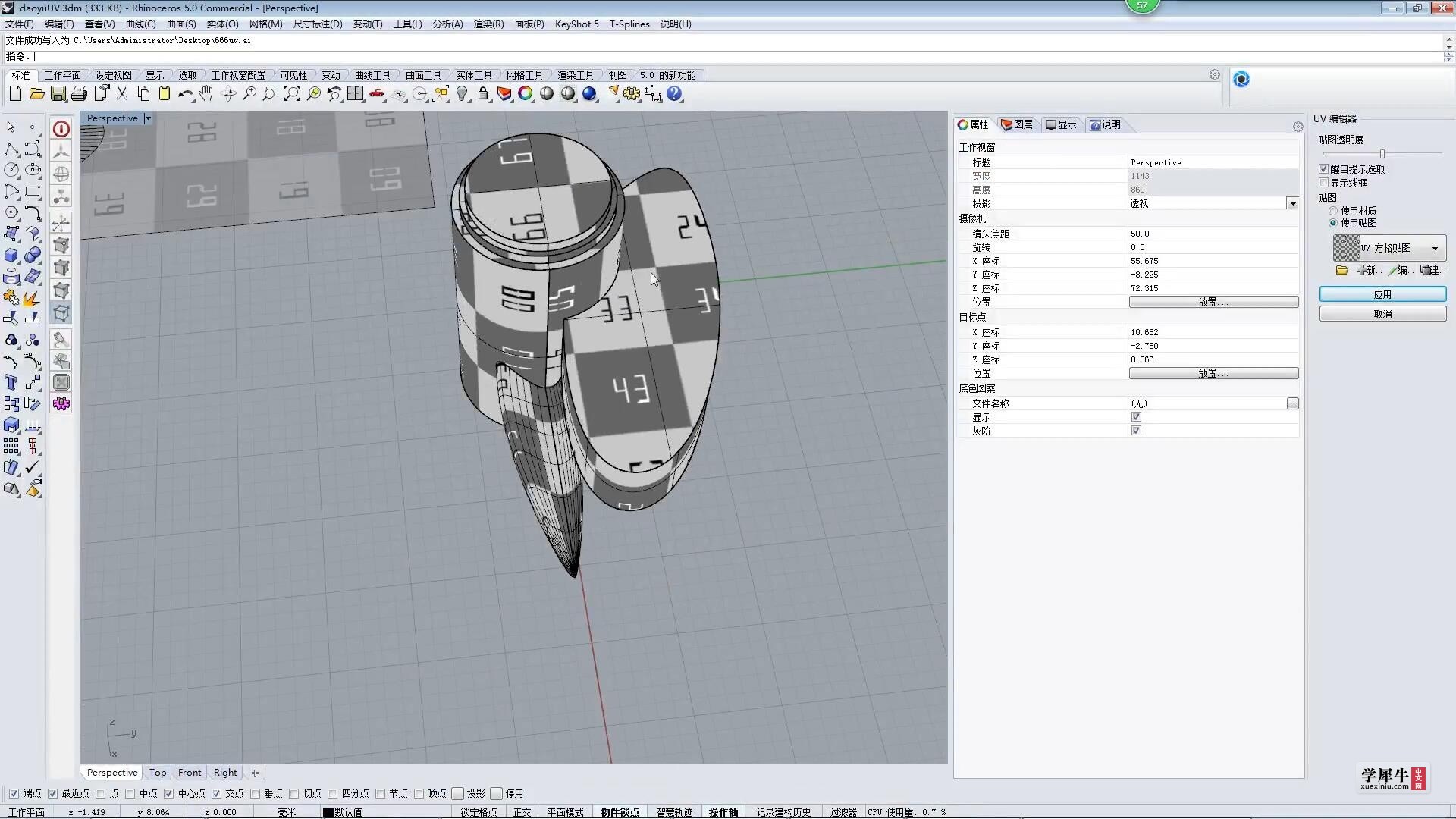The width and height of the screenshot is (1456, 819).
Task: Click the Zoom extents icon
Action: [x=292, y=94]
